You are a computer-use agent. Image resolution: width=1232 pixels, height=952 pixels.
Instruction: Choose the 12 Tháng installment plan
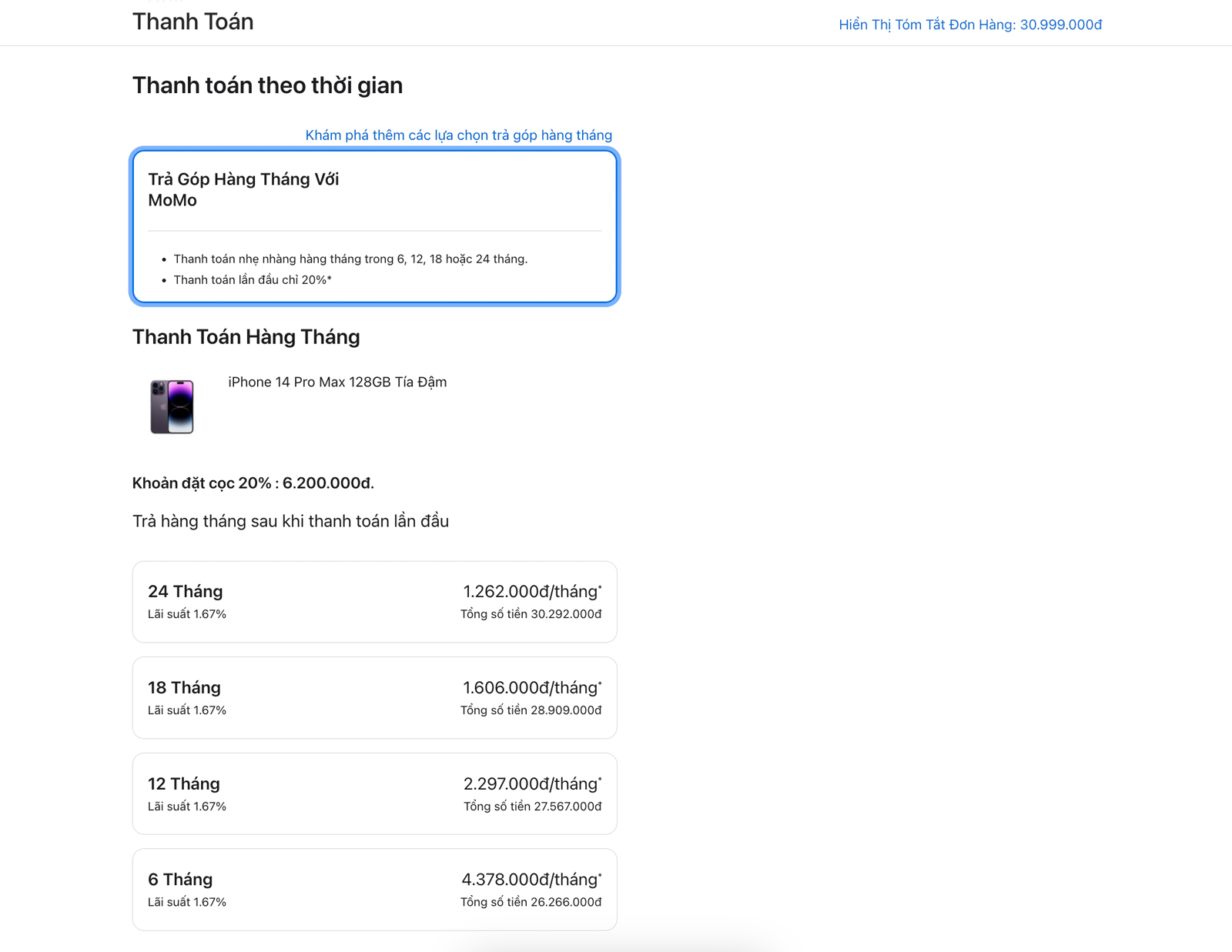pyautogui.click(x=375, y=793)
